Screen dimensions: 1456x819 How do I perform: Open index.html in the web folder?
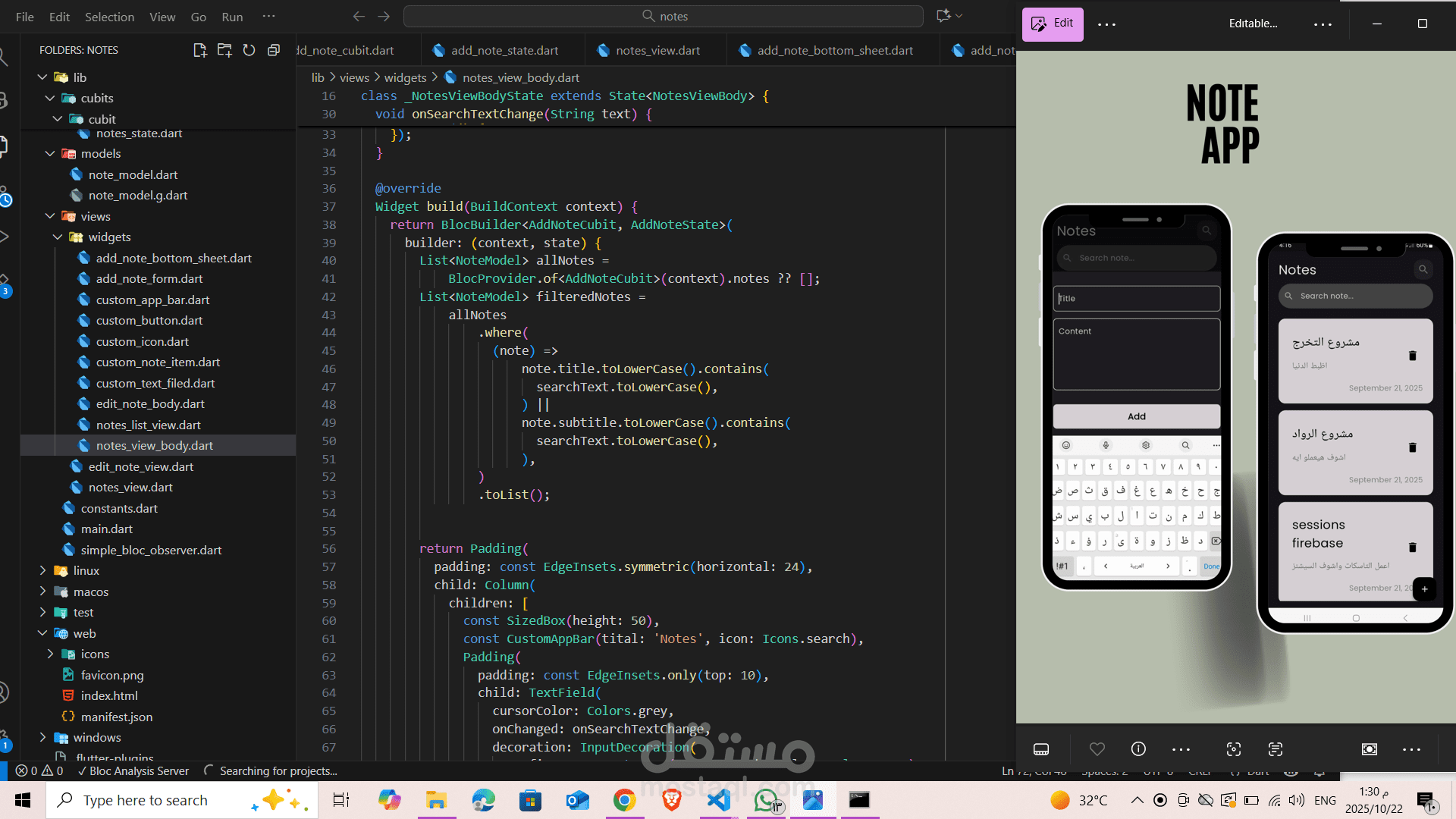click(x=109, y=695)
